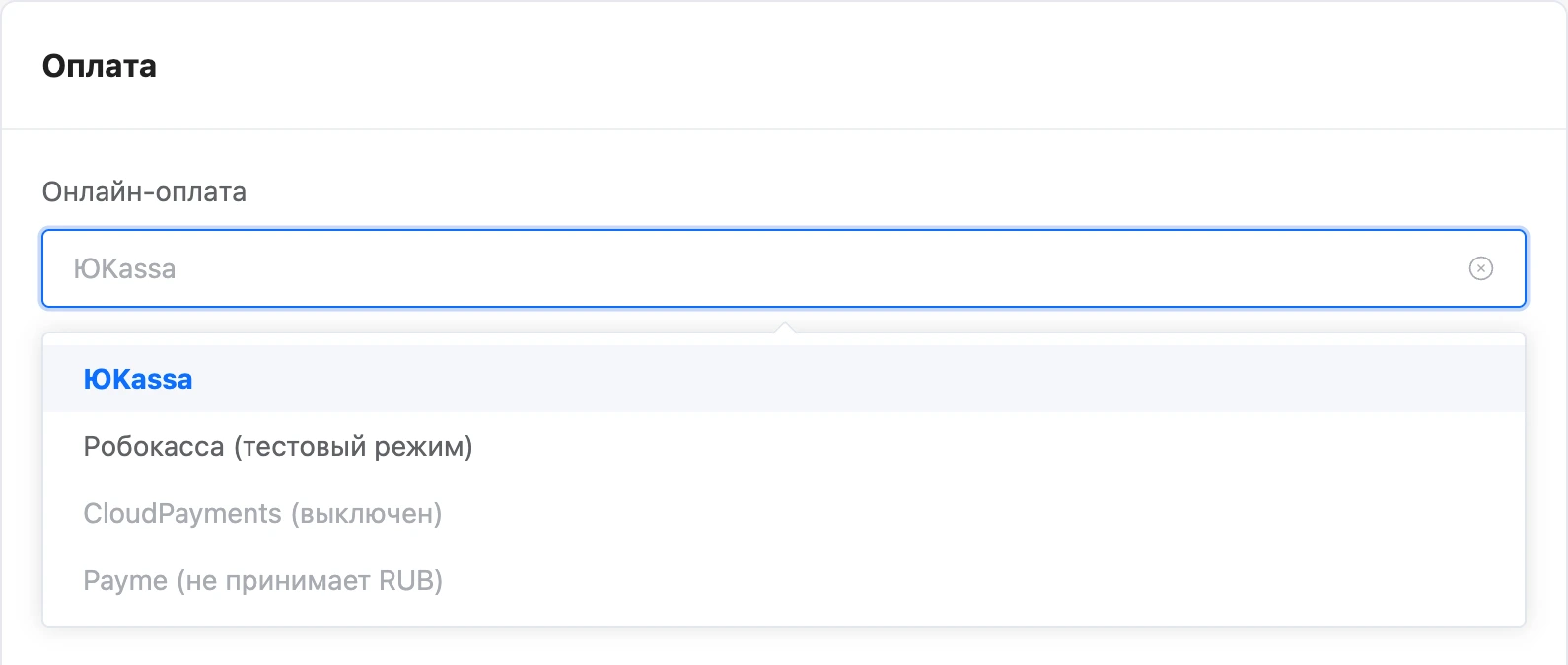The width and height of the screenshot is (1568, 665).
Task: Choose the blue bold ЮKassa list item
Action: pyautogui.click(x=138, y=379)
